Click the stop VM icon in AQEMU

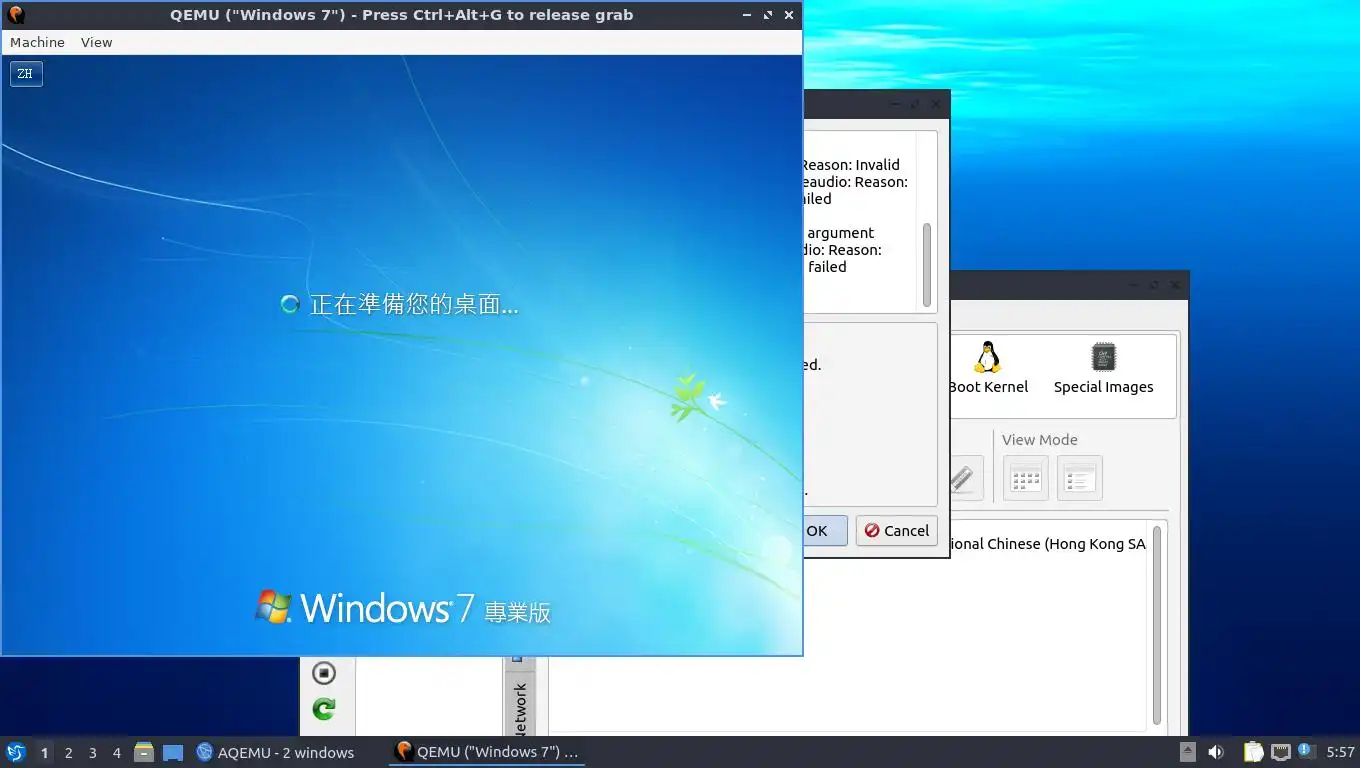[x=323, y=673]
